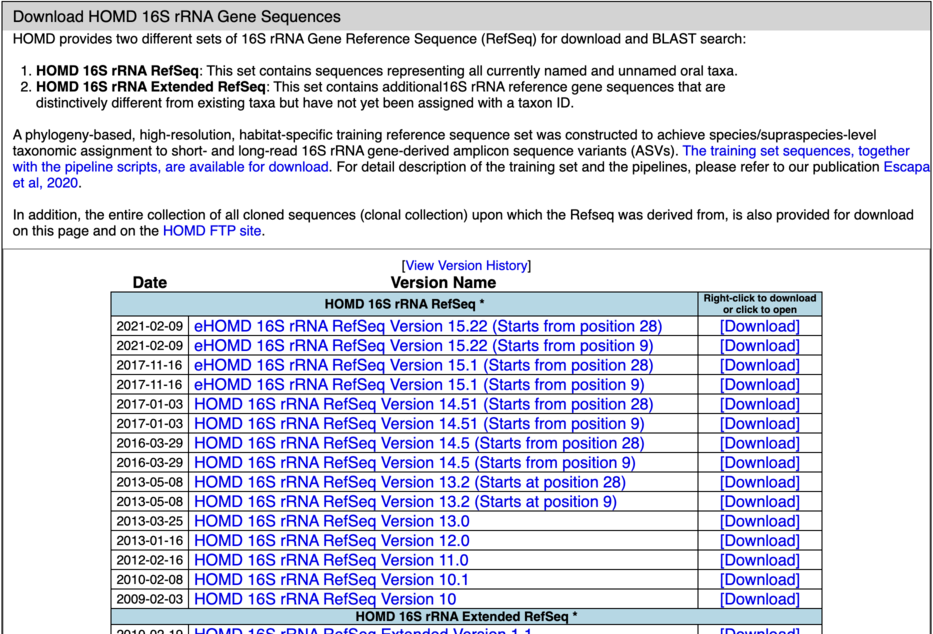Open HOMD RefSeq Version 14.51 position 28
The height and width of the screenshot is (634, 933).
423,404
